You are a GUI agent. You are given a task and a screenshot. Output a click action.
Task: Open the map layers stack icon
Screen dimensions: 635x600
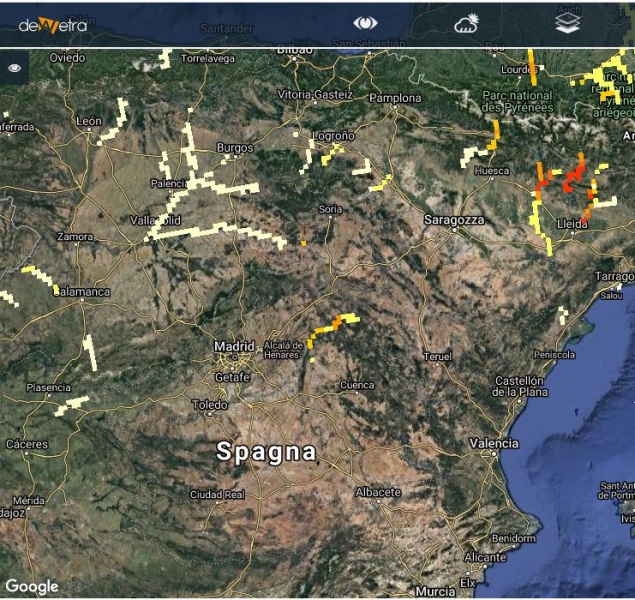pyautogui.click(x=567, y=23)
